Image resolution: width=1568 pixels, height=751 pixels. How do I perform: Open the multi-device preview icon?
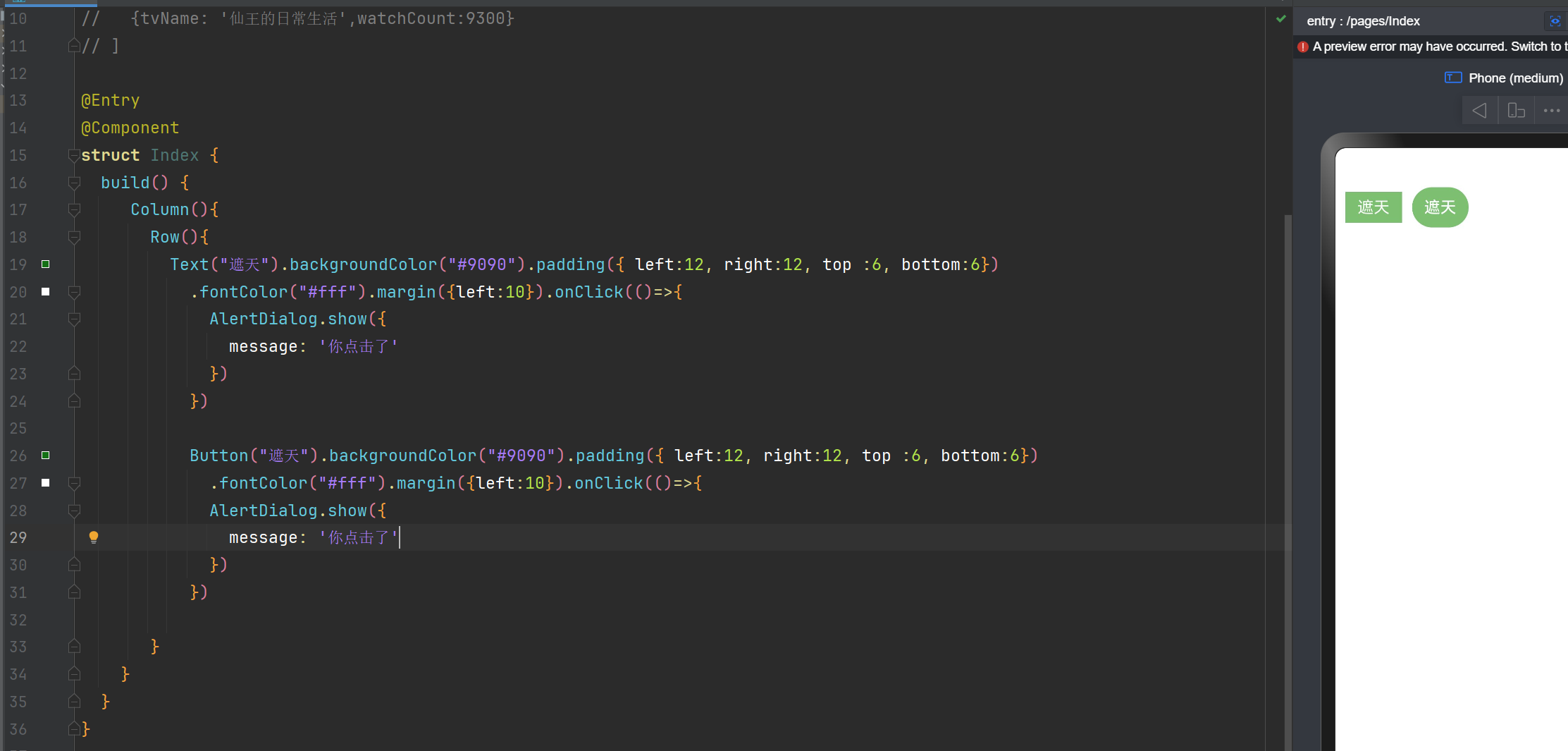[1516, 111]
